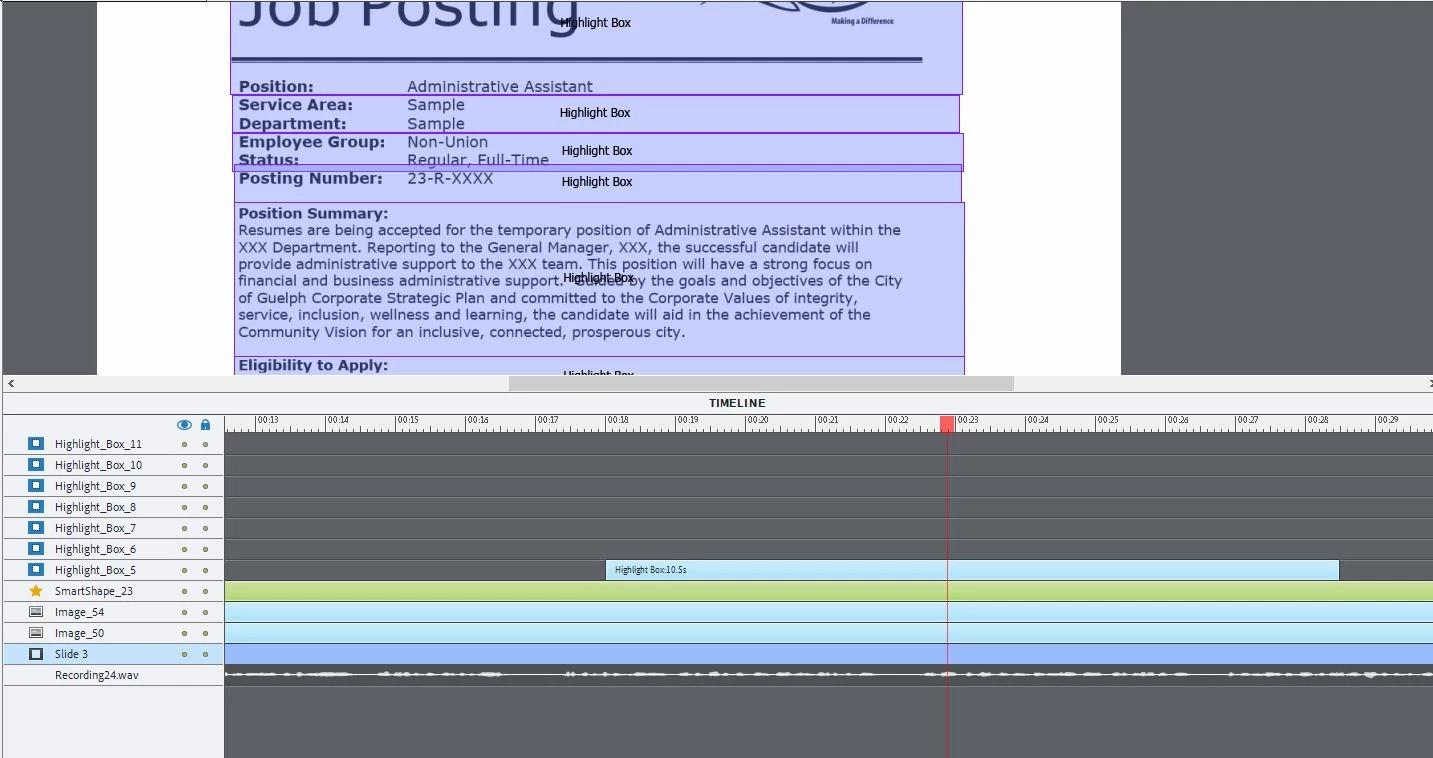Select the highlight box over Eligibility to Apply
Screen dimensions: 1433x758
[x=599, y=366]
